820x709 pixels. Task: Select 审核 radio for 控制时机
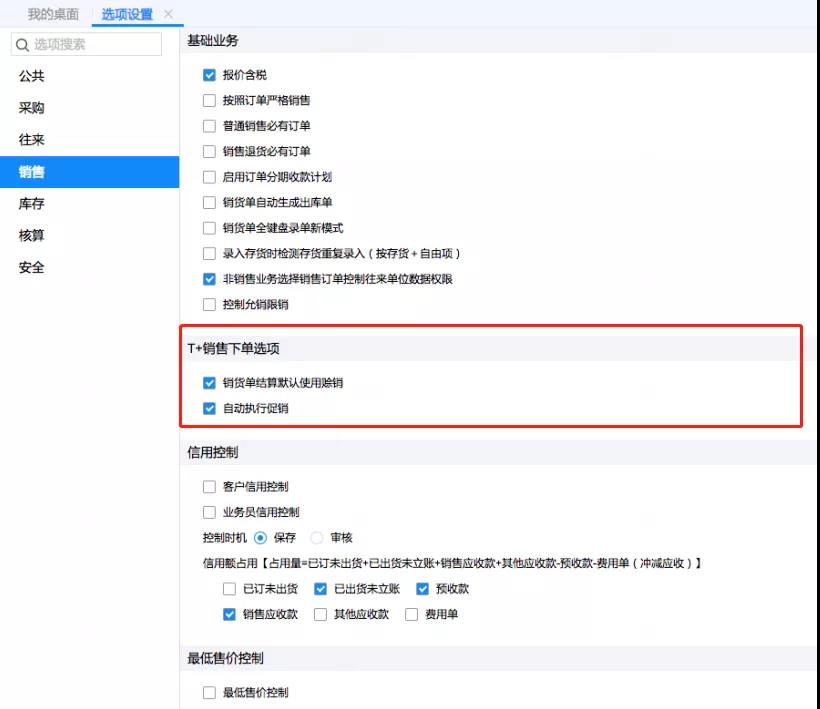(x=317, y=537)
